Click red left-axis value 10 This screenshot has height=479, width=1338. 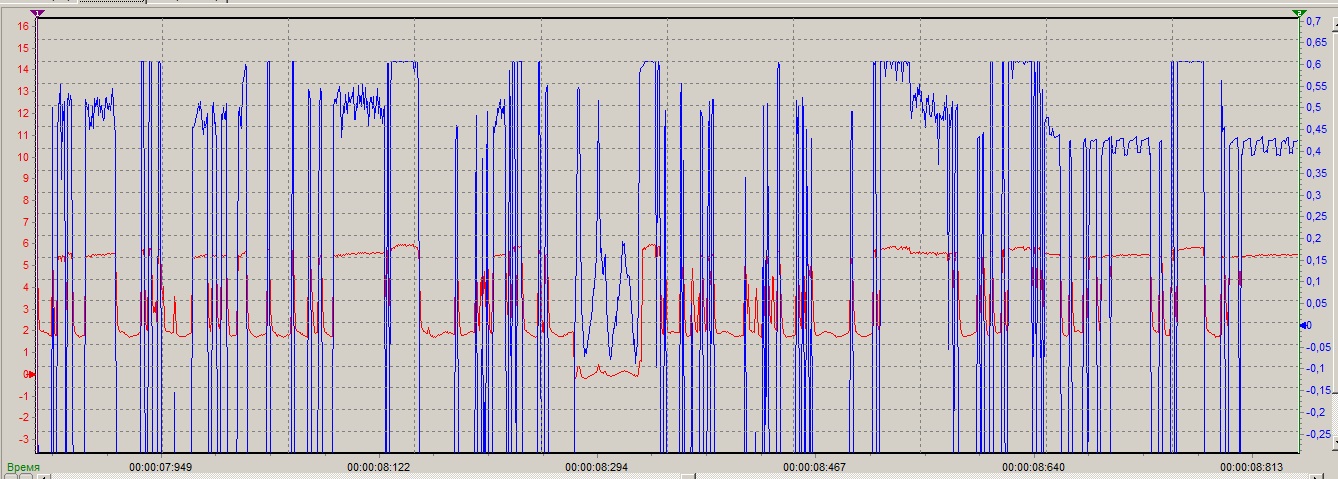[x=23, y=156]
